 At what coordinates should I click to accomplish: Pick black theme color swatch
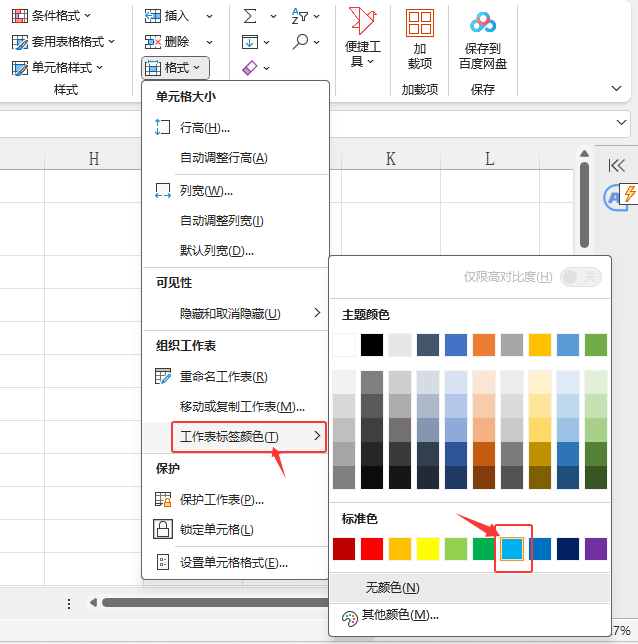(x=372, y=345)
